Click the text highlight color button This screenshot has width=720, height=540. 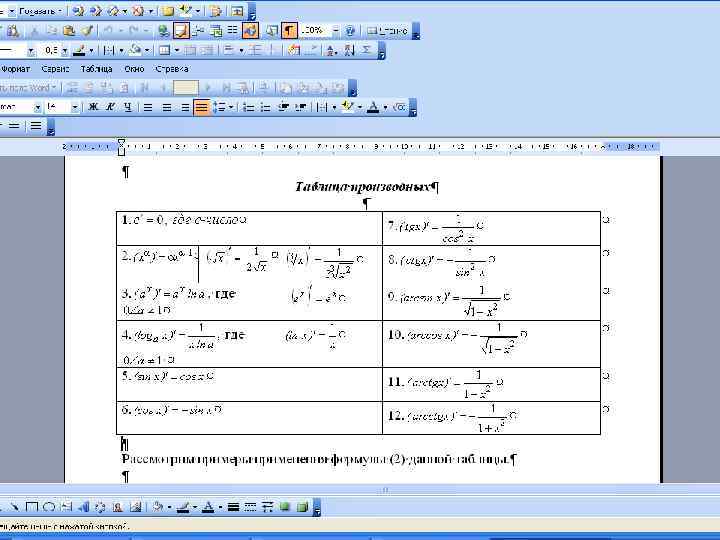(x=348, y=107)
